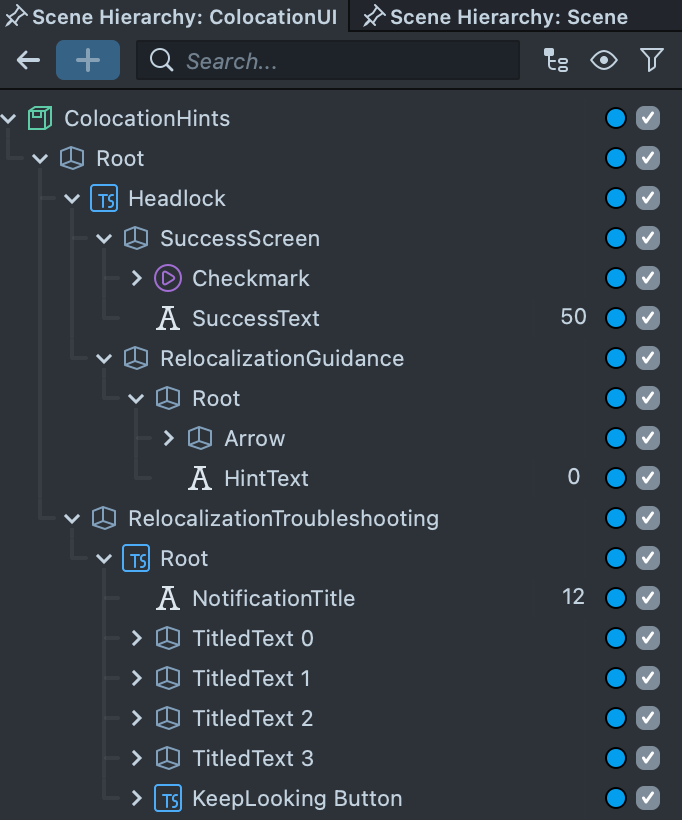Viewport: 682px width, 820px height.
Task: Click the Checkmark purple play icon
Action: (168, 279)
